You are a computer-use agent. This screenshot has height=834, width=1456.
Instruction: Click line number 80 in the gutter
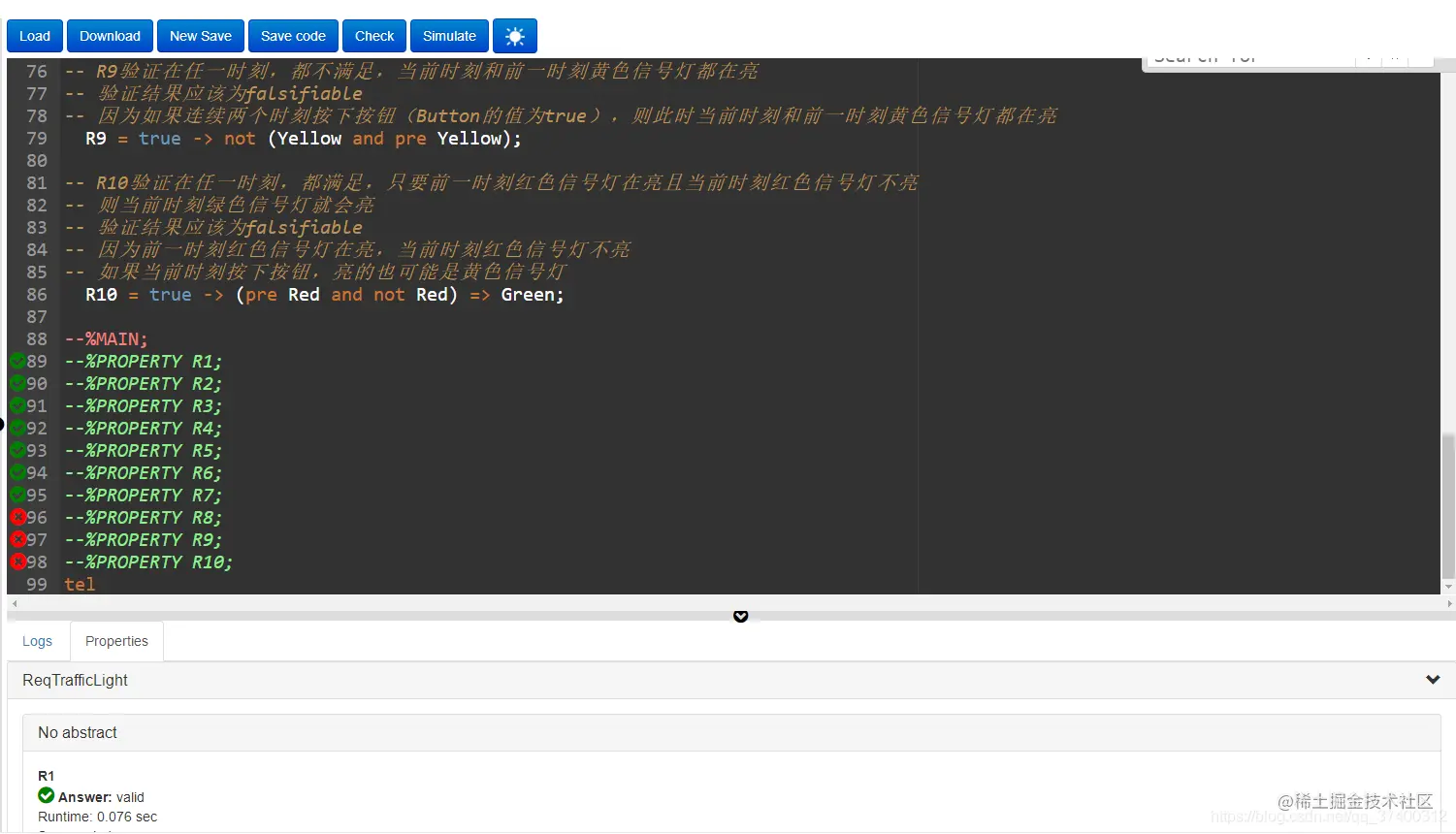[37, 160]
